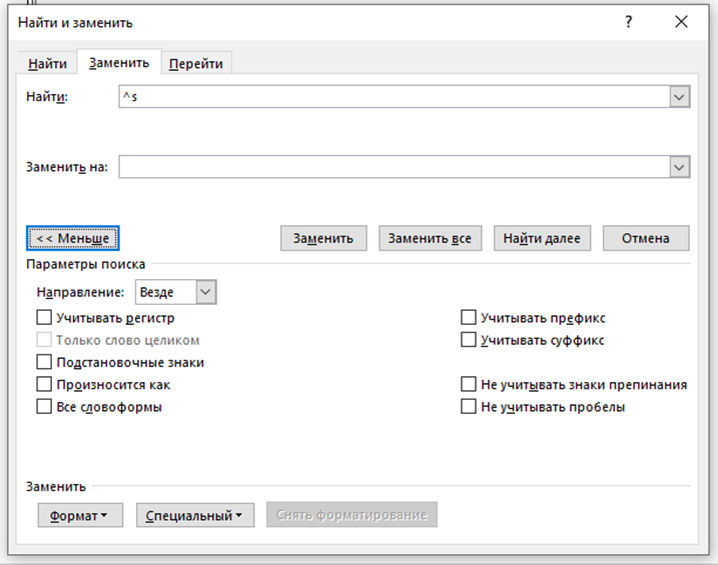
Task: Click the Заменить все button
Action: coord(430,238)
